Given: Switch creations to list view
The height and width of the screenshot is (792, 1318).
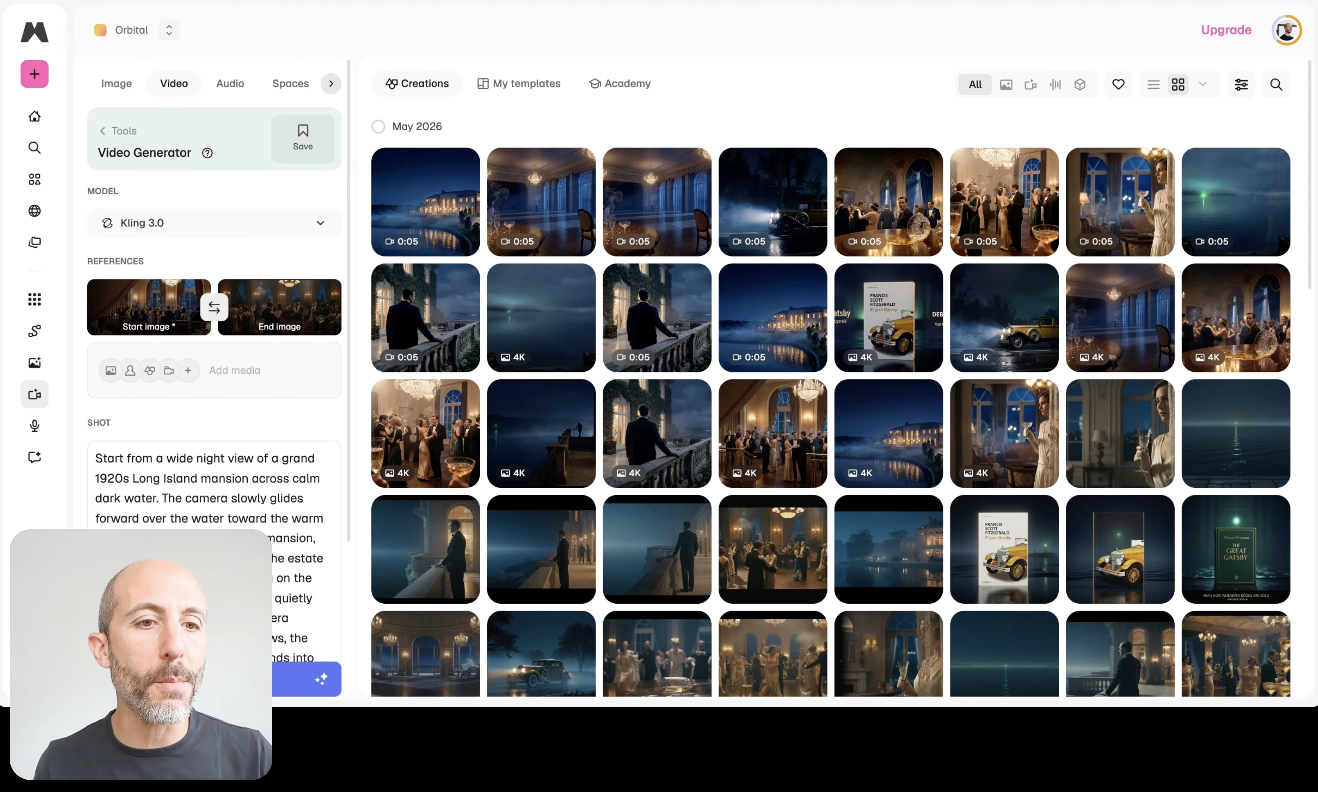Looking at the screenshot, I should click(1153, 85).
